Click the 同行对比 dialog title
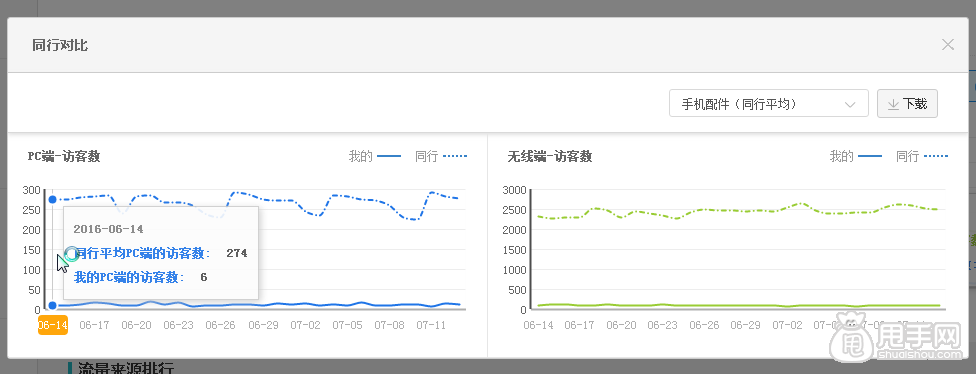Image resolution: width=976 pixels, height=374 pixels. click(60, 45)
